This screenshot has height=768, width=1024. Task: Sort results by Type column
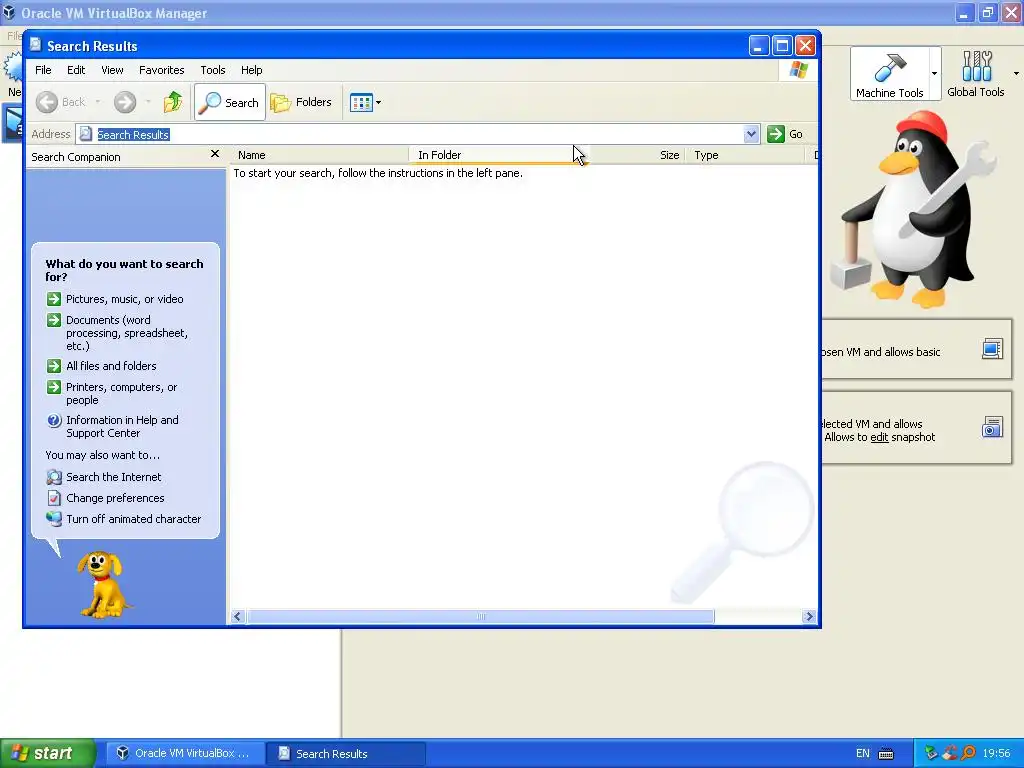pos(745,155)
